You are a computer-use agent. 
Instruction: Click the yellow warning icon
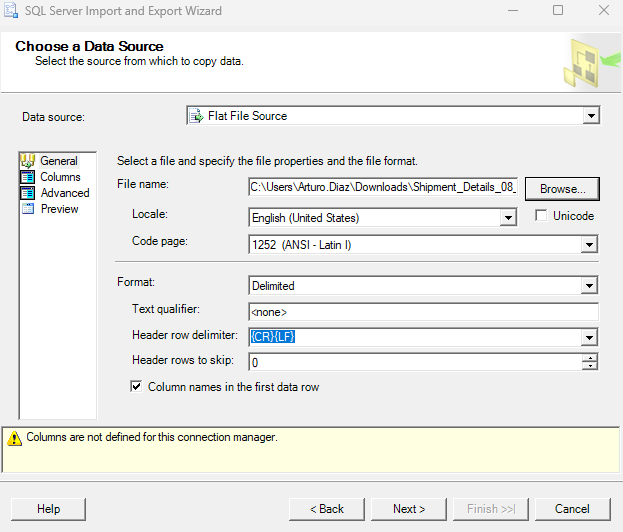coord(14,438)
